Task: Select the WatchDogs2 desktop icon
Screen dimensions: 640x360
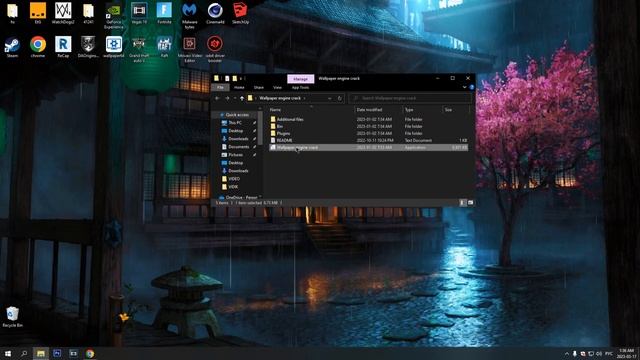Action: [63, 13]
